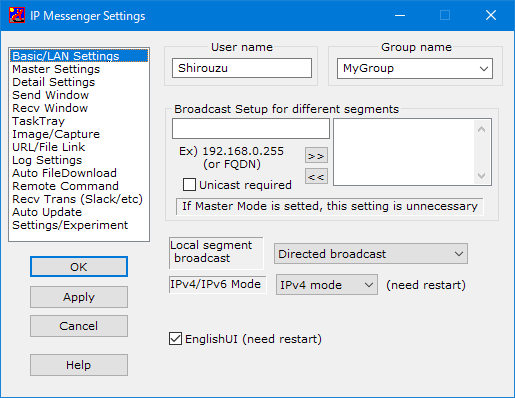Enable the Unicast required checkbox

[189, 185]
